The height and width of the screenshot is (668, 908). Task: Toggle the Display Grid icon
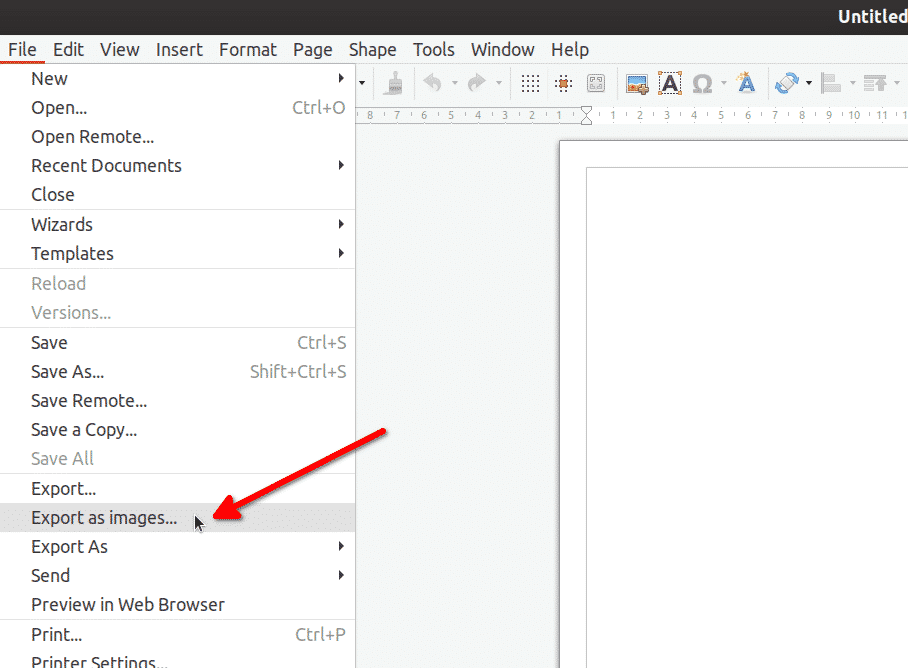click(x=531, y=83)
